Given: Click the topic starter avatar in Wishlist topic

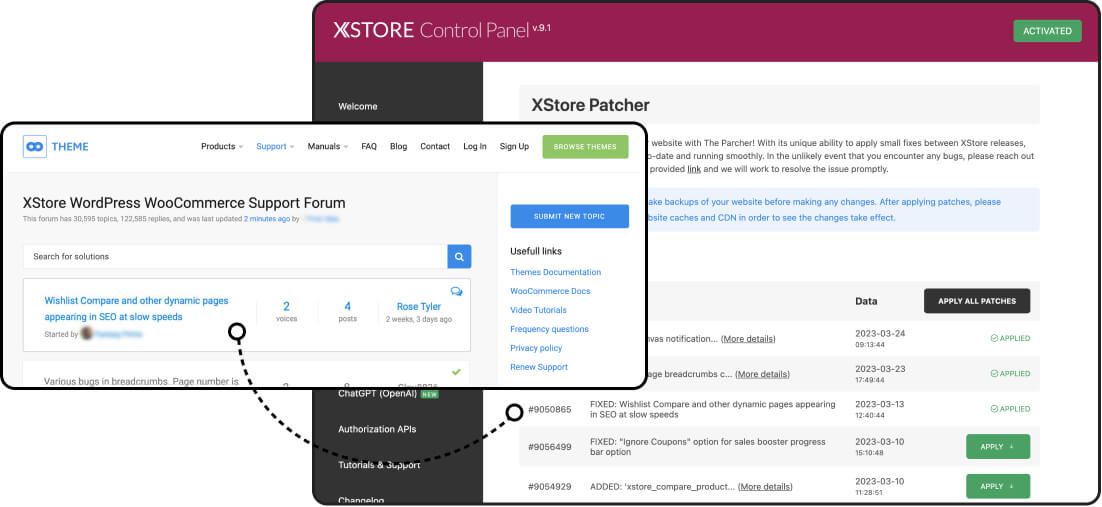Looking at the screenshot, I should (87, 334).
